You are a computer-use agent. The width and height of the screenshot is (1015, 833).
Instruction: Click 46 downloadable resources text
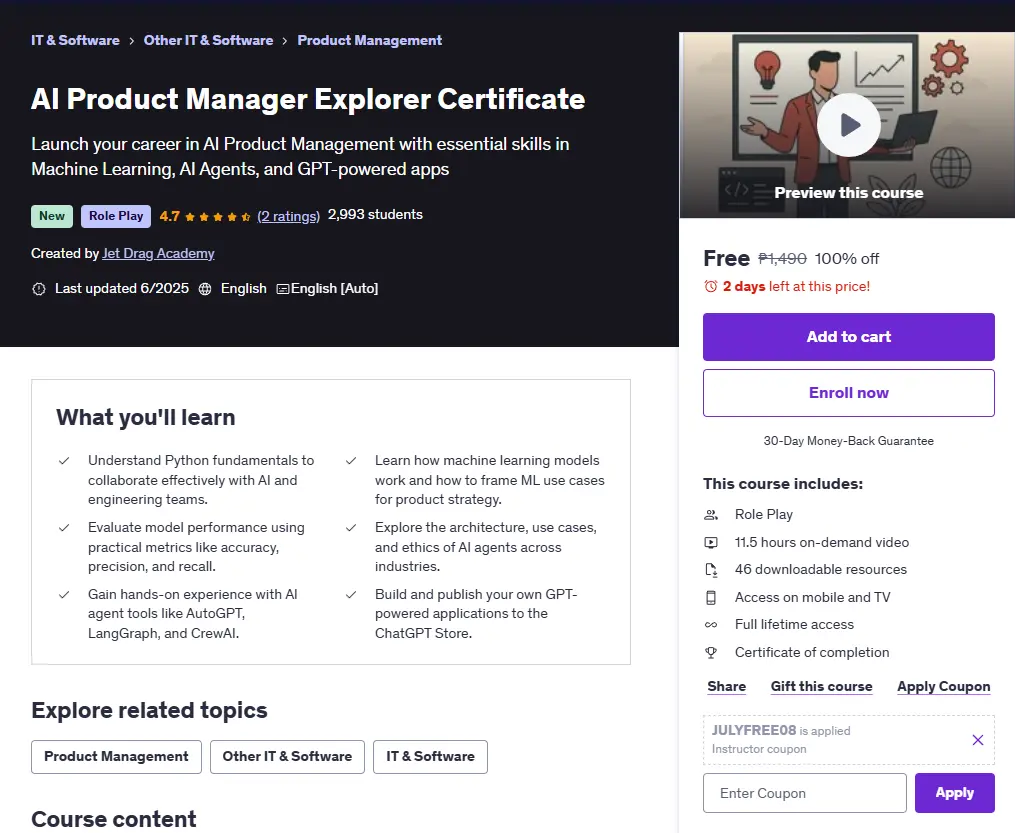click(x=821, y=570)
